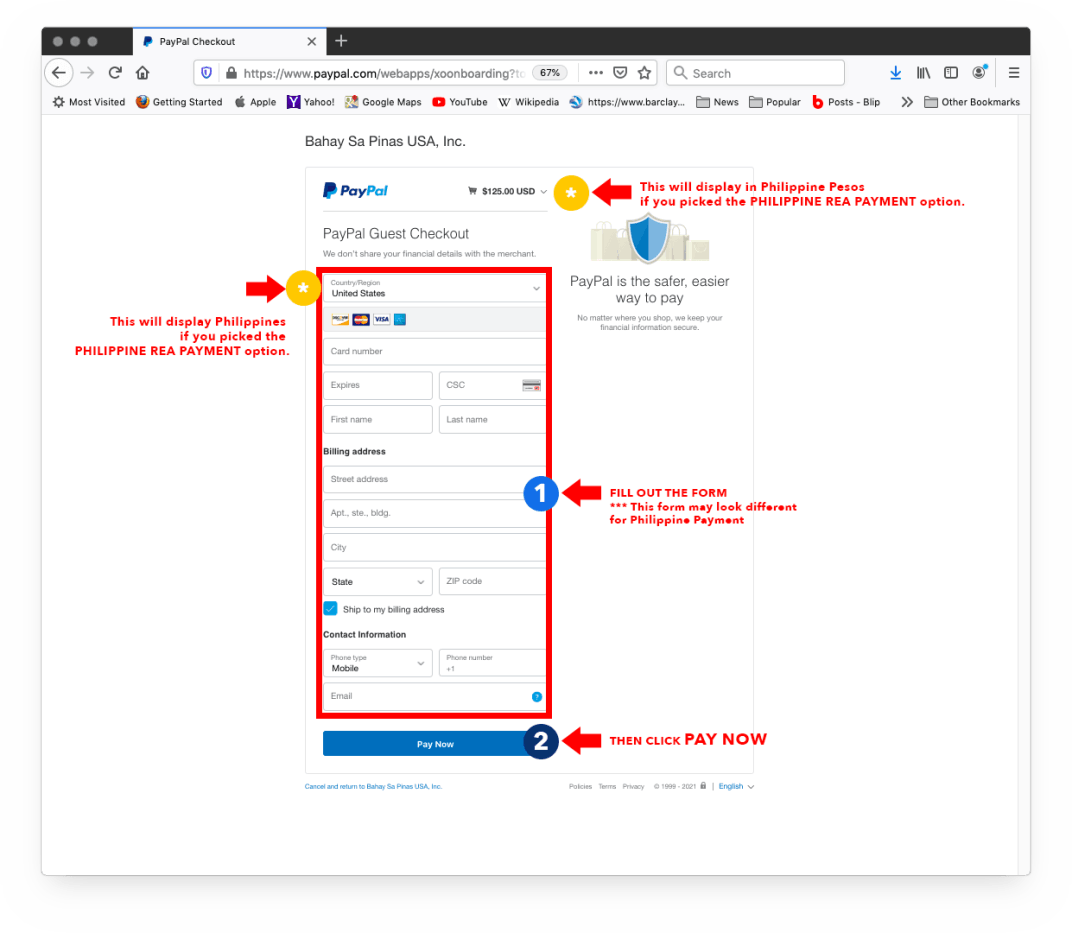Open the State dropdown
This screenshot has height=933, width=1072.
pyautogui.click(x=377, y=582)
